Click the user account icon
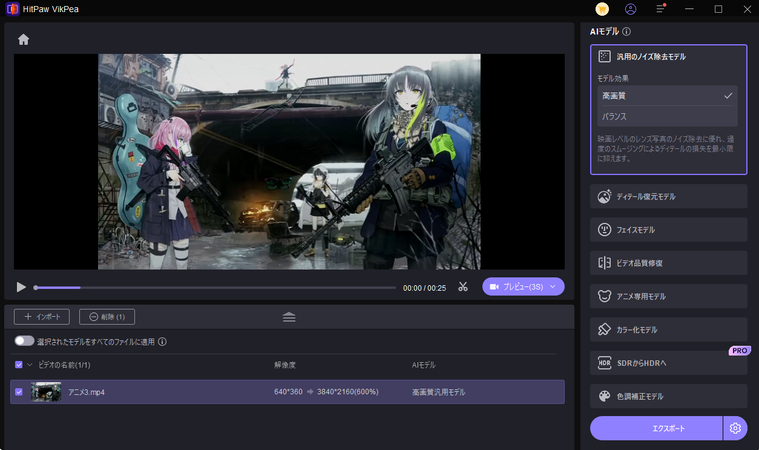 pyautogui.click(x=630, y=9)
